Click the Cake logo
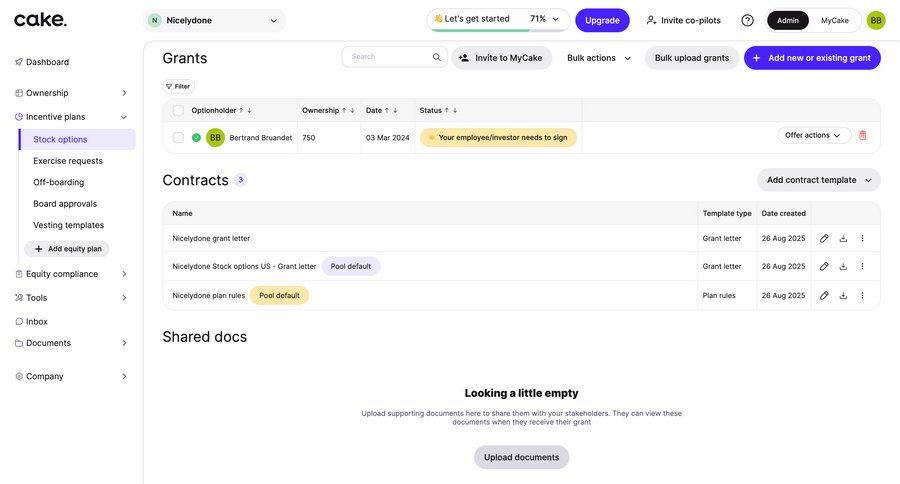 coord(40,20)
